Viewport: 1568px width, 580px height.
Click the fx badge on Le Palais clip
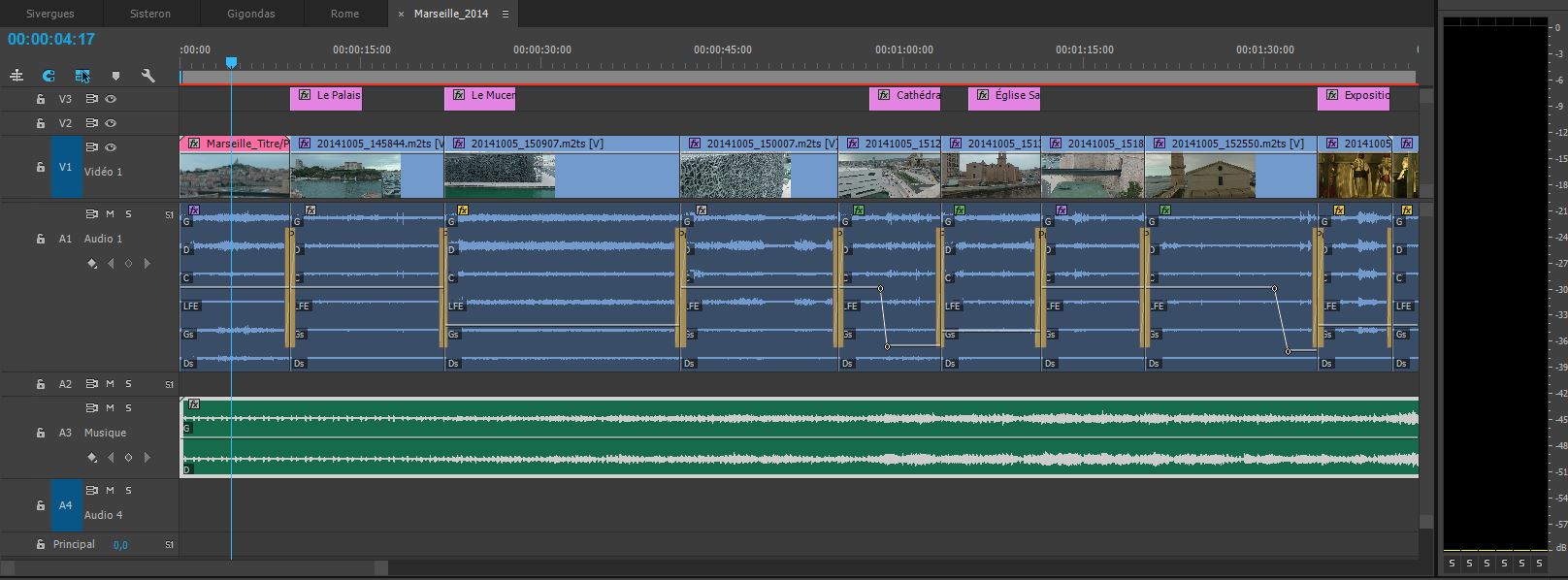305,95
